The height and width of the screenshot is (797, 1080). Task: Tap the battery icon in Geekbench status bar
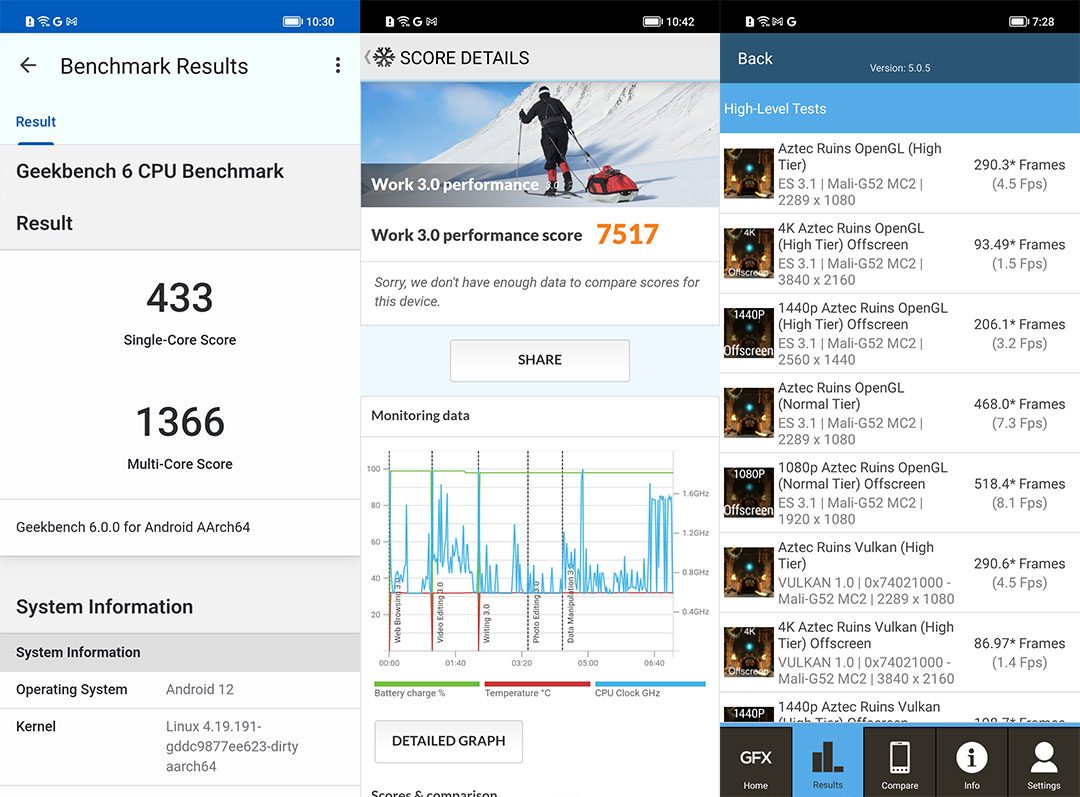[x=293, y=22]
